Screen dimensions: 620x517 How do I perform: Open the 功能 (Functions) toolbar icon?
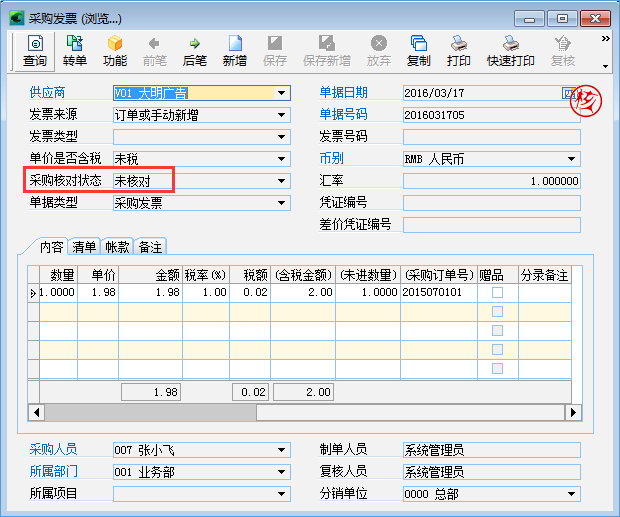115,51
